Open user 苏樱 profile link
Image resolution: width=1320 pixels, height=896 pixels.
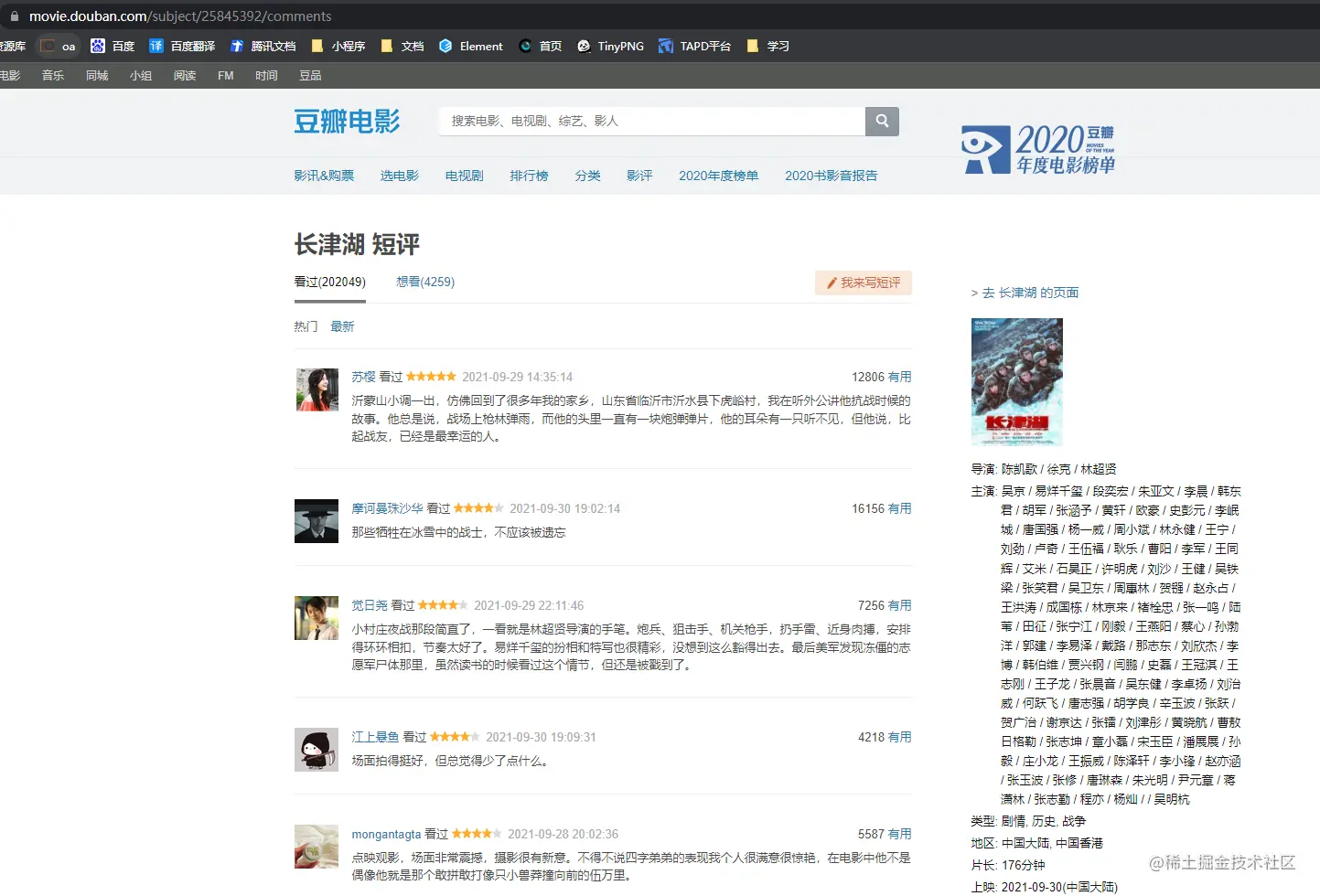[x=364, y=377]
